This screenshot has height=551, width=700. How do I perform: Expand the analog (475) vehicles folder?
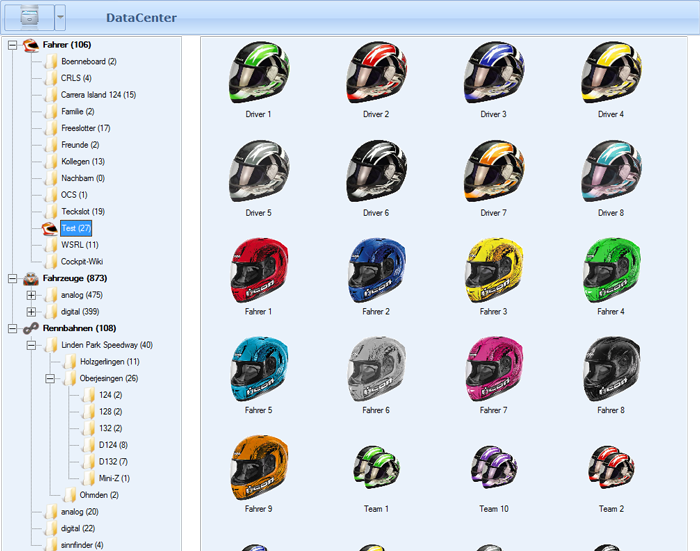point(31,295)
